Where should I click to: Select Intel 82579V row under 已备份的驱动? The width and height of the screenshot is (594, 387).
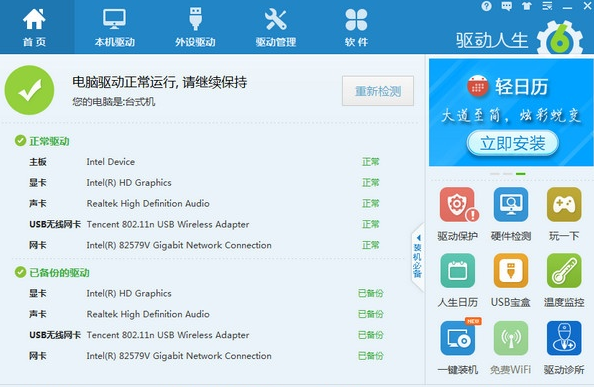(x=206, y=356)
